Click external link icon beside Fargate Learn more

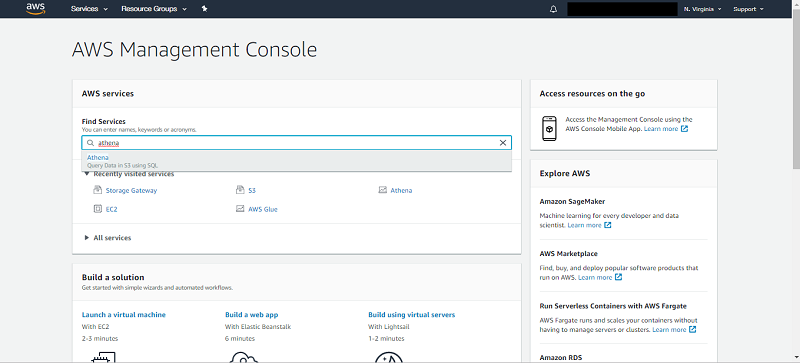[692, 330]
